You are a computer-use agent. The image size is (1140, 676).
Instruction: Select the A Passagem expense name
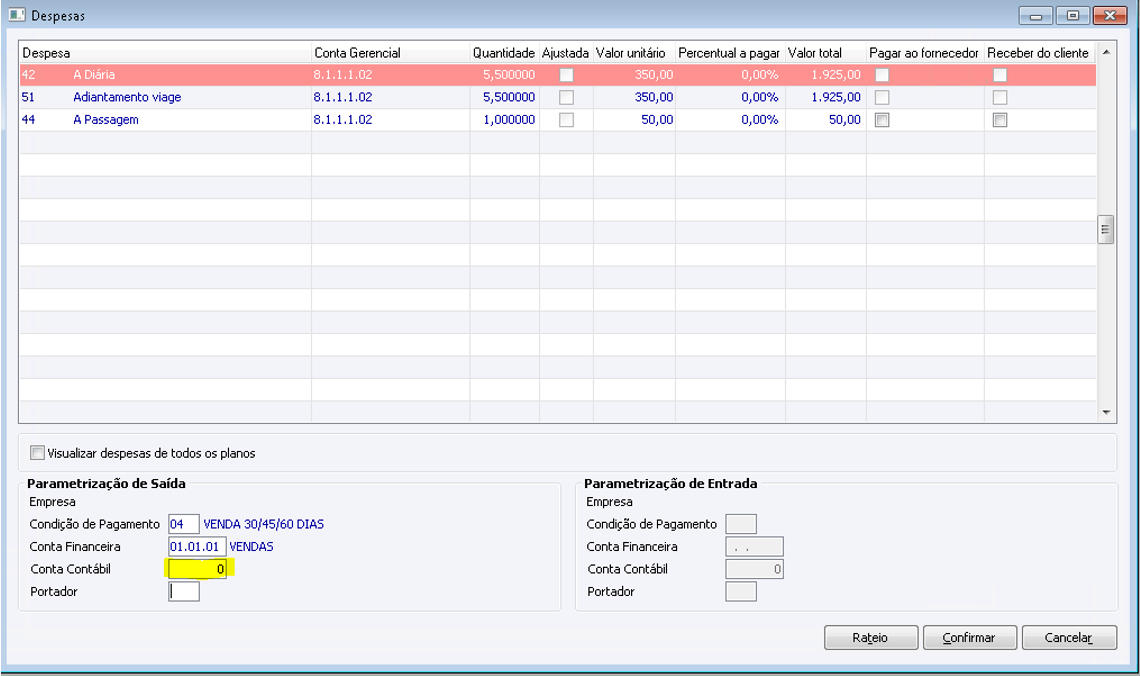pos(105,120)
